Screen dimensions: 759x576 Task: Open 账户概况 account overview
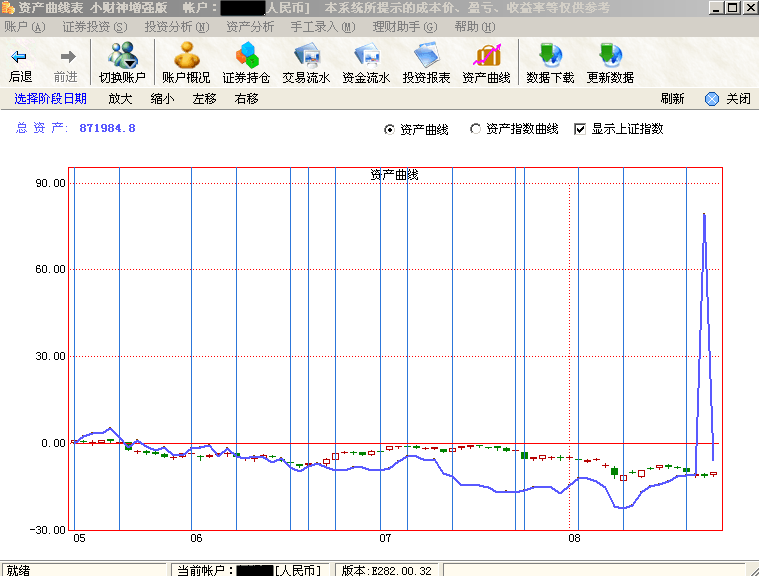pos(186,57)
